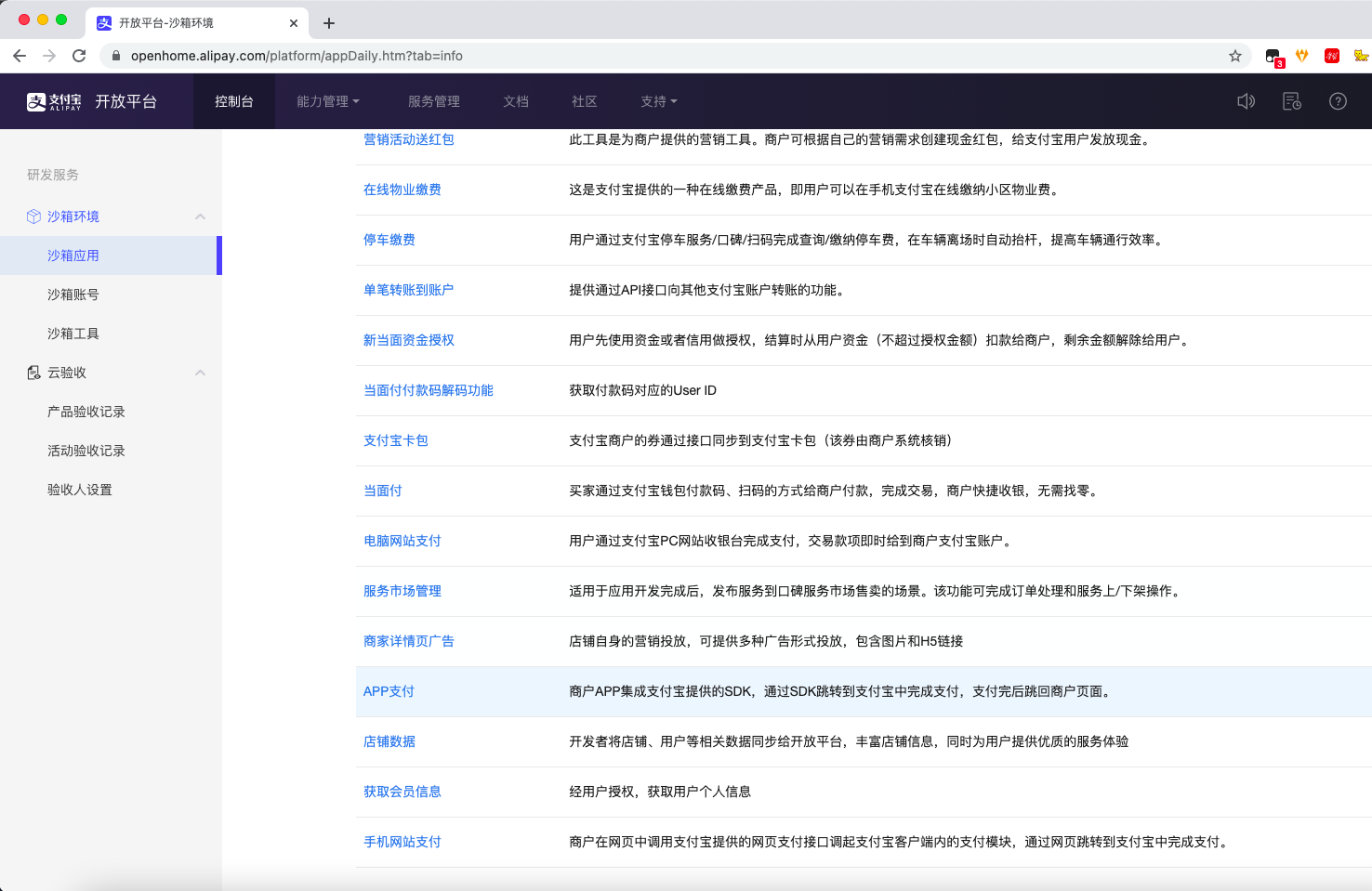
Task: Reload the page using the refresh button
Action: pos(79,56)
